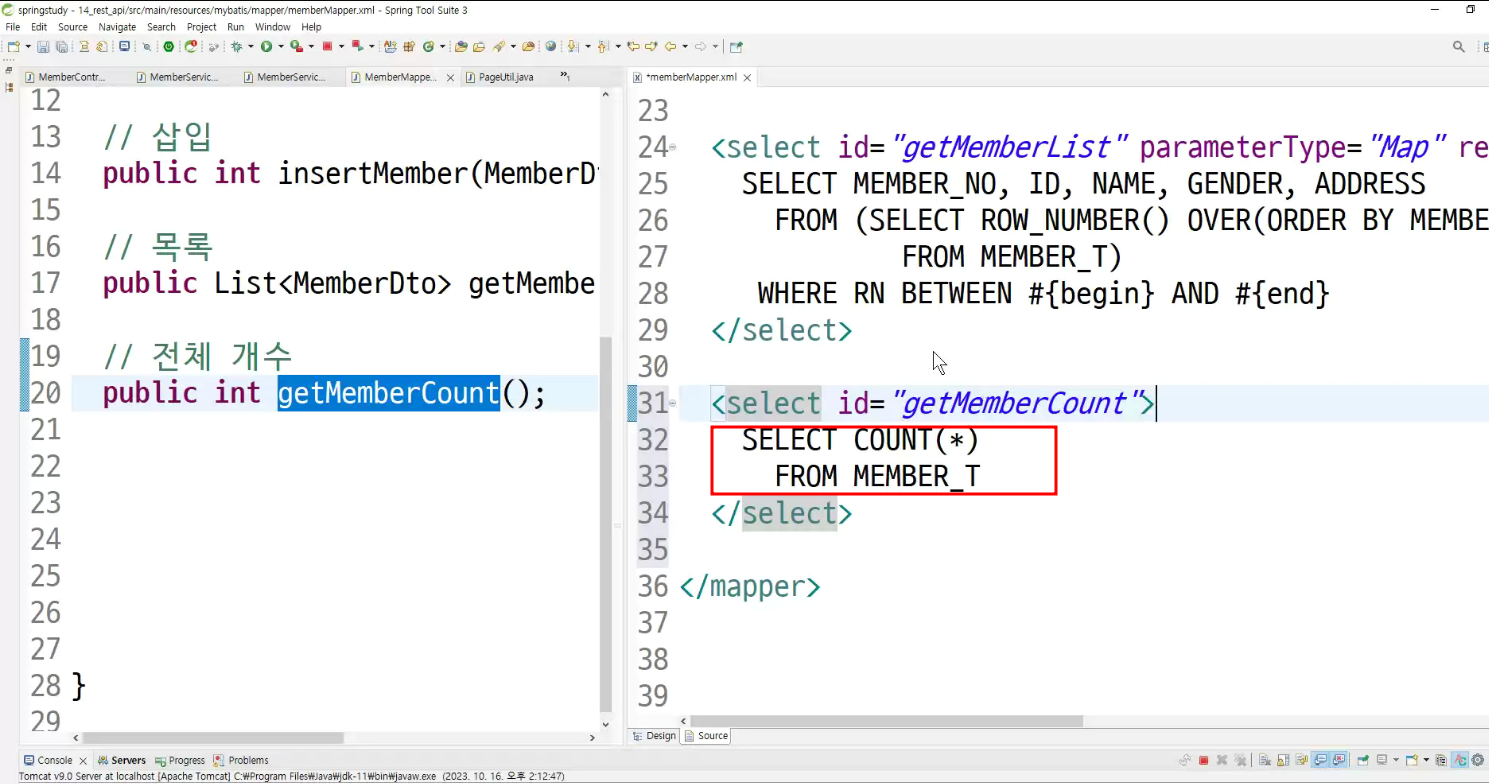Screen dimensions: 1489x784
Task: Click the Last Edit Location arrow icon
Action: (x=633, y=46)
